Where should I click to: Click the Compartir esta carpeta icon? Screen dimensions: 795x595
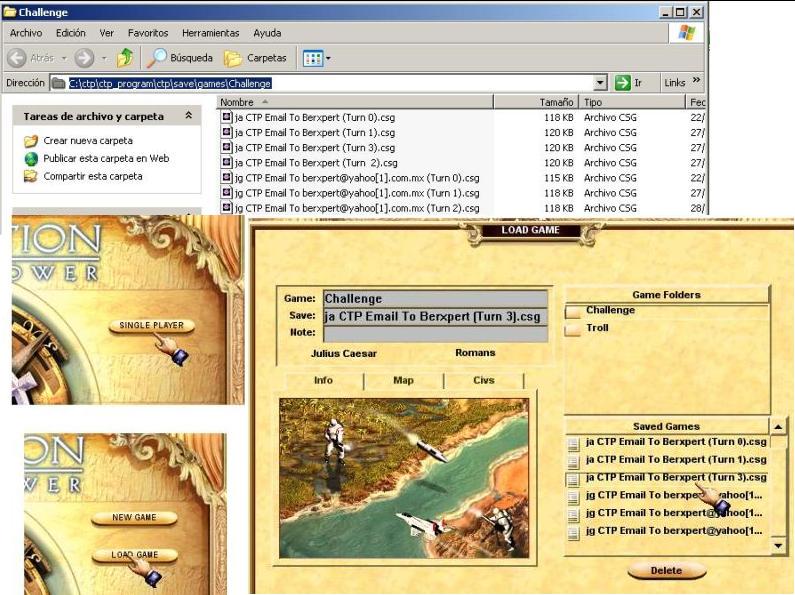point(31,176)
